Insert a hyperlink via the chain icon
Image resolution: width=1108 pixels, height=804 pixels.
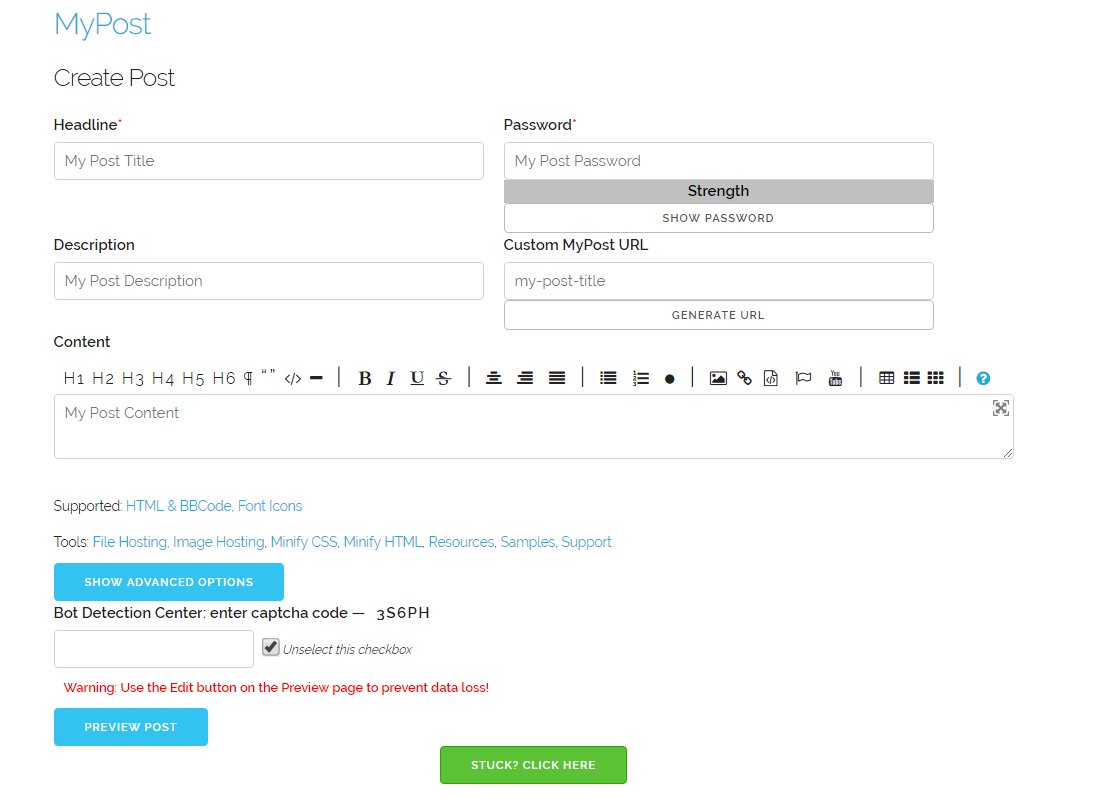(x=745, y=379)
